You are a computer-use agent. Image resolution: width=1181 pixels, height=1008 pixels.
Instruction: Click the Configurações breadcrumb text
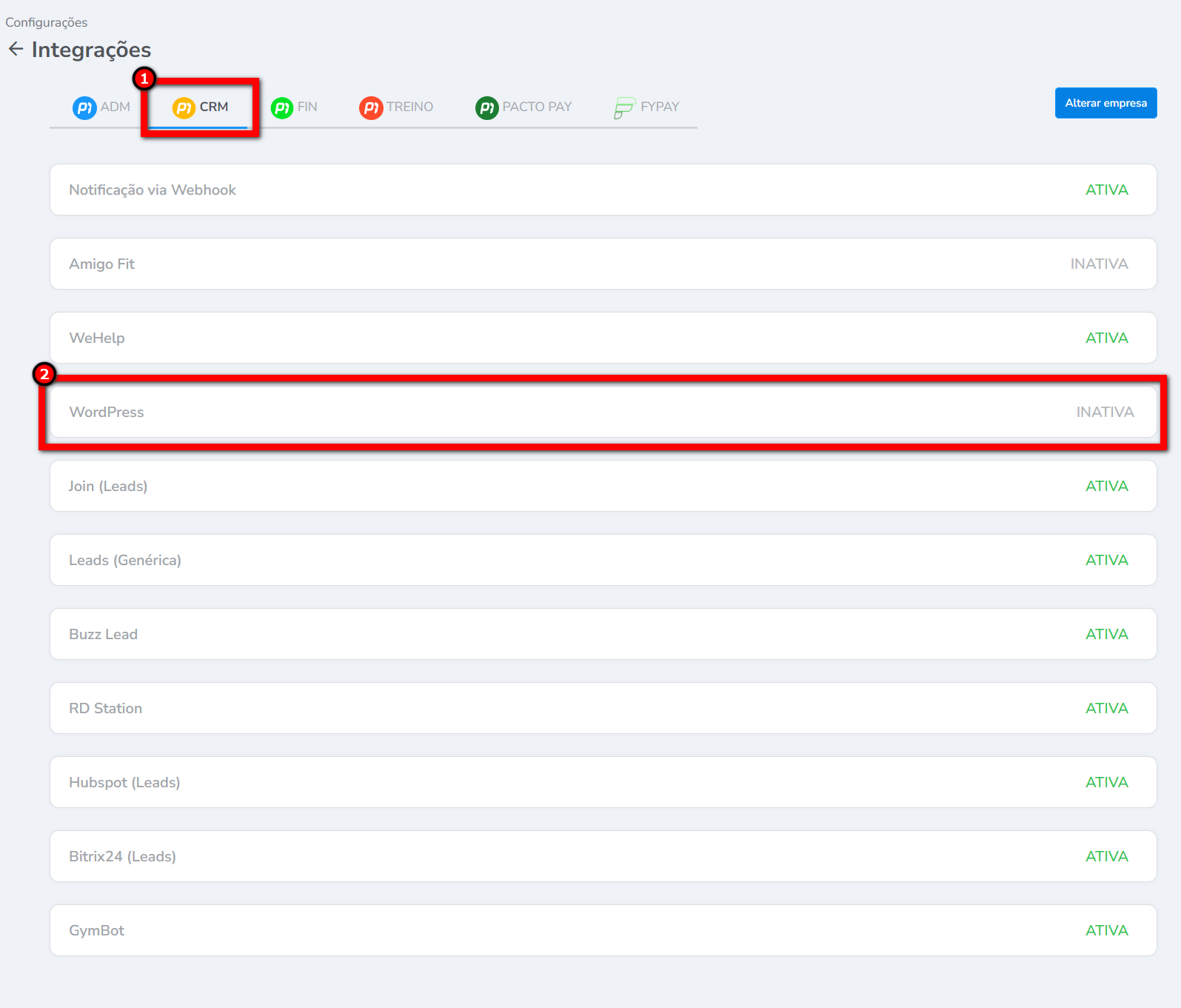tap(47, 22)
